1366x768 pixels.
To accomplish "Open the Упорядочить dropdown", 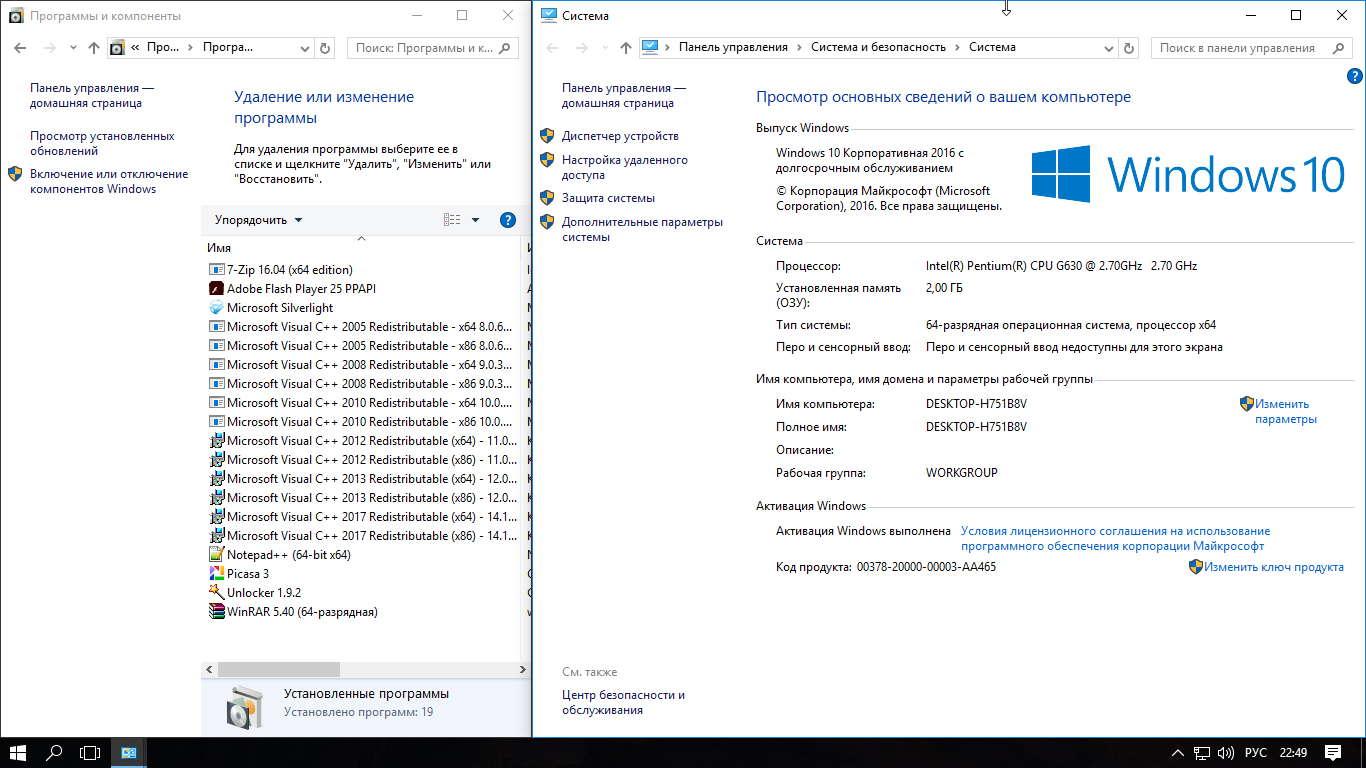I will pos(258,220).
